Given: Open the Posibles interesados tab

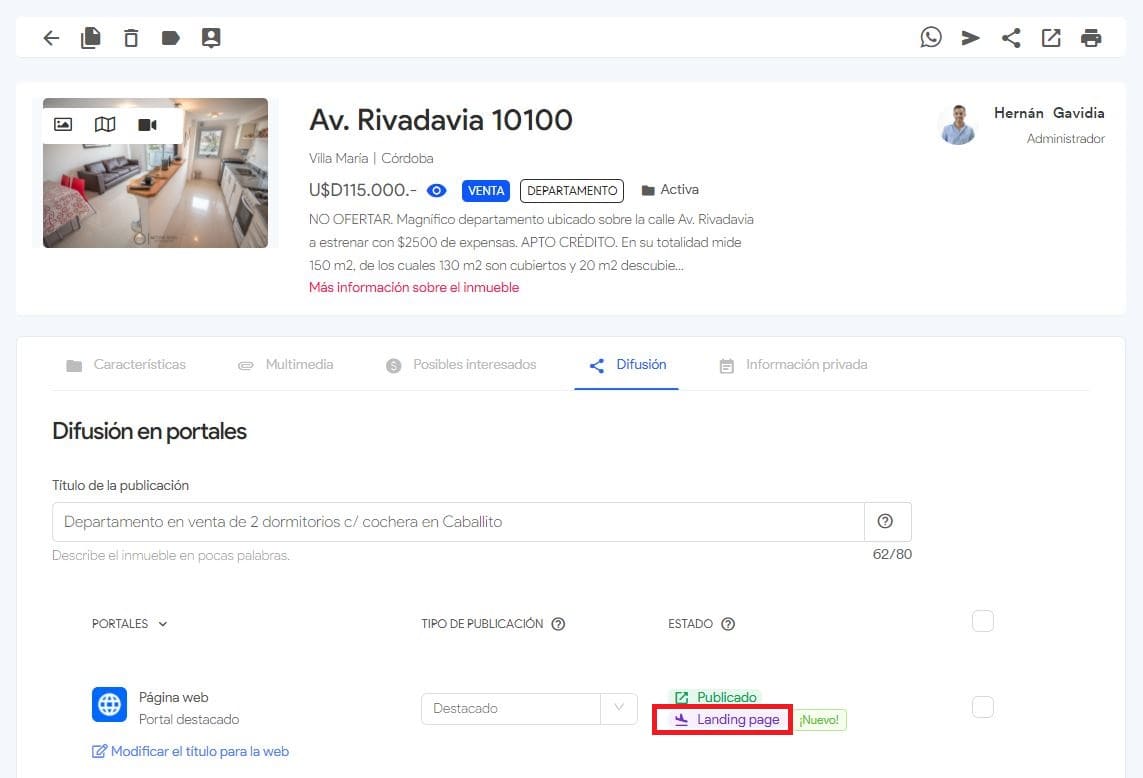Looking at the screenshot, I should (x=461, y=365).
